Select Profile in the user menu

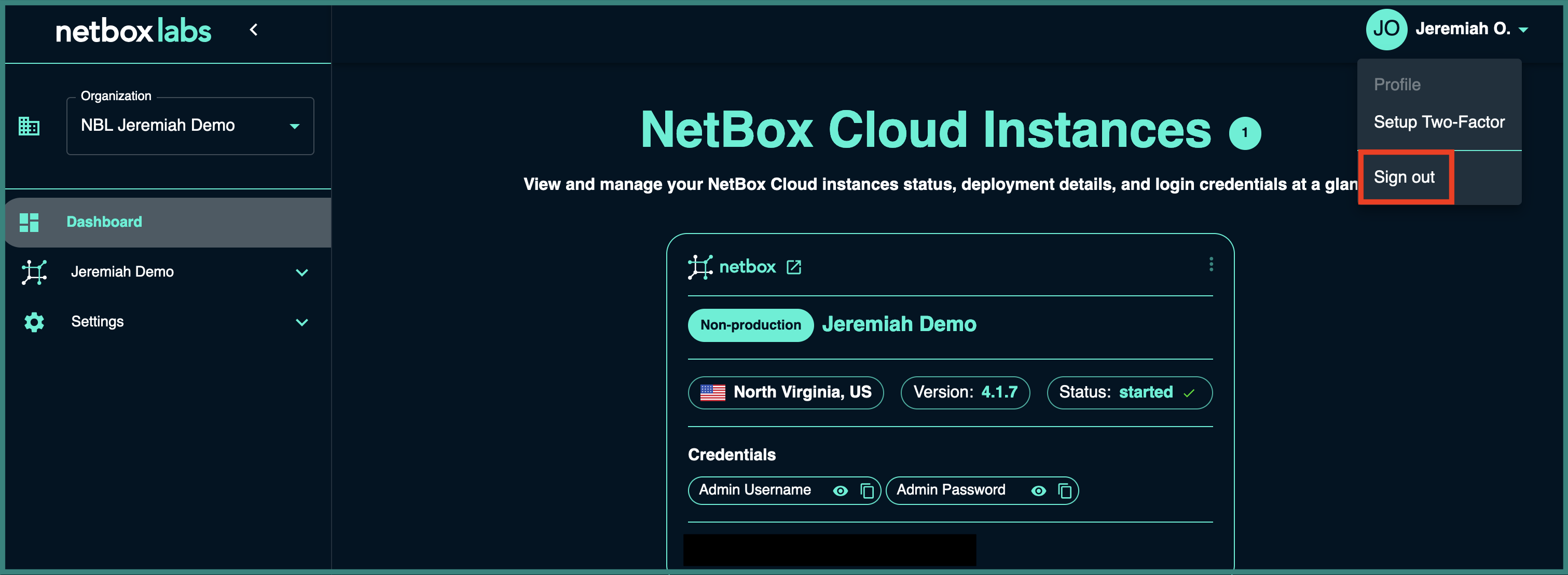[1397, 85]
